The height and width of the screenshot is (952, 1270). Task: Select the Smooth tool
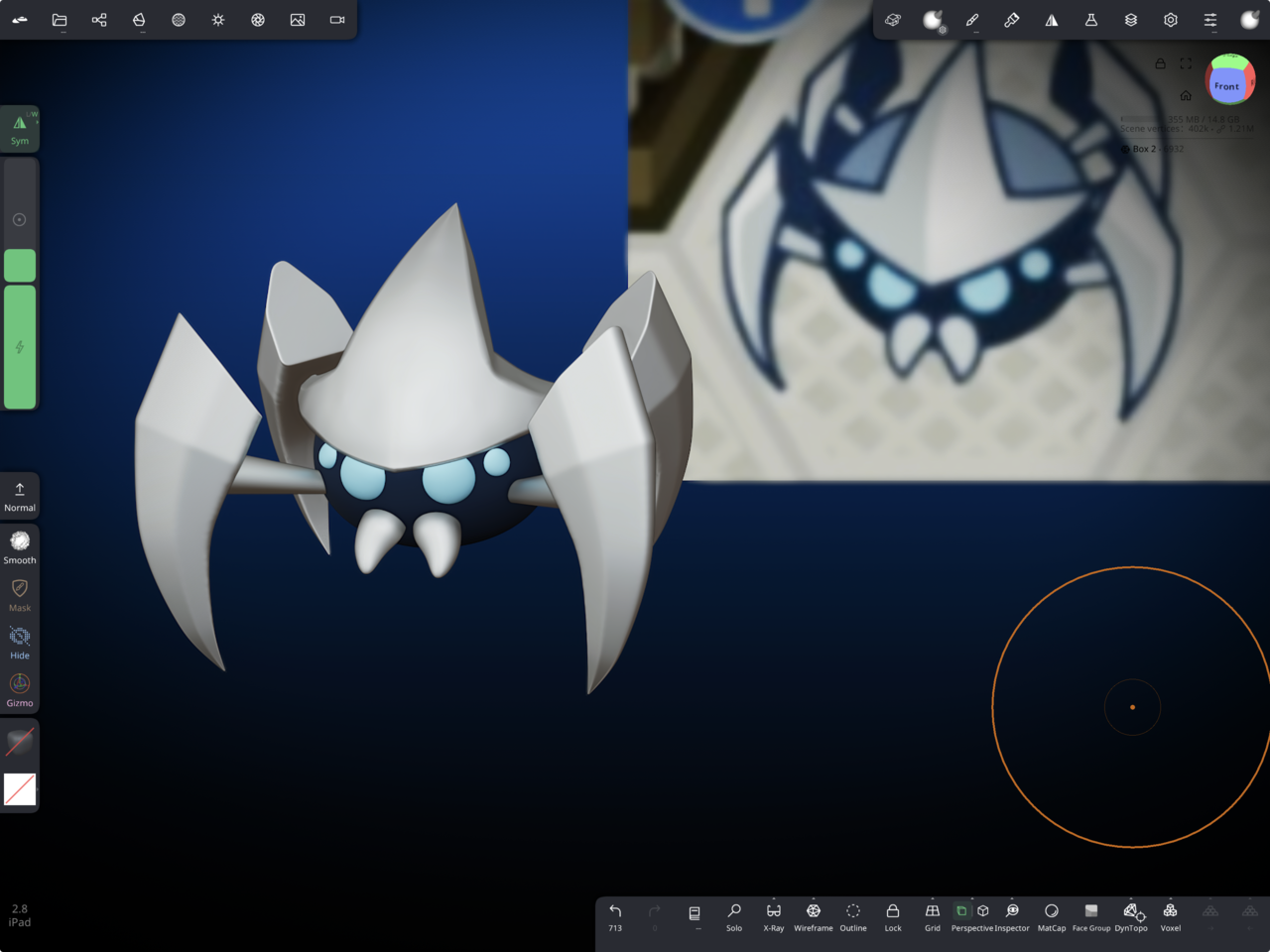click(x=20, y=546)
